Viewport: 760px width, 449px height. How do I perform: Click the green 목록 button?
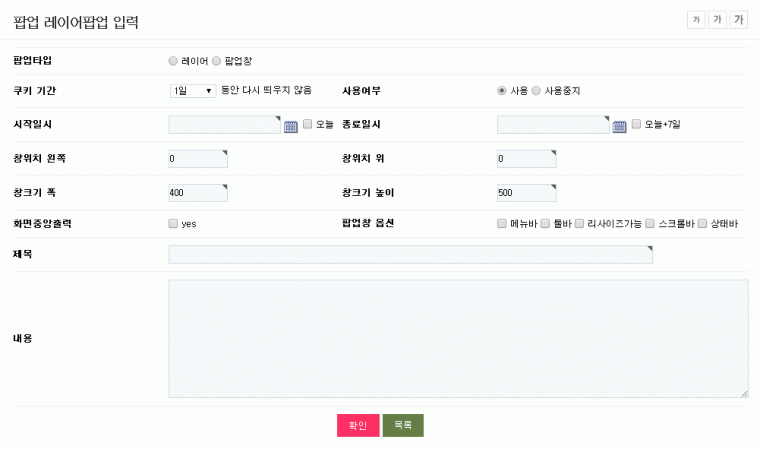403,426
